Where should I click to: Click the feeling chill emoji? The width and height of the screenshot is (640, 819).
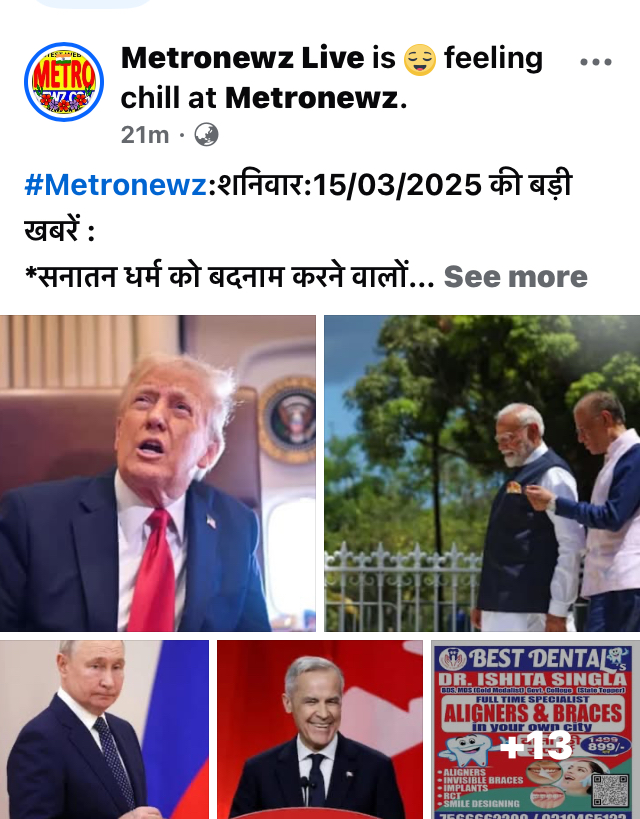(420, 60)
